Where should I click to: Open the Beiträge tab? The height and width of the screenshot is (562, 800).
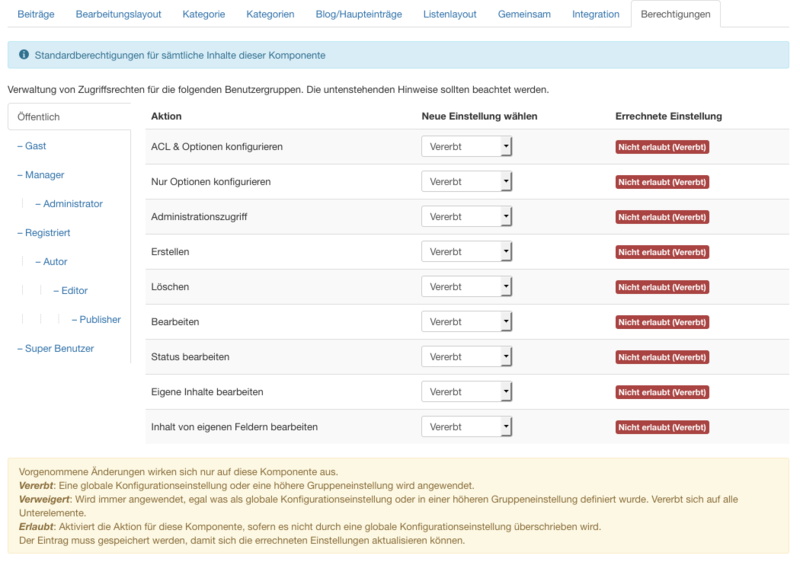[x=36, y=14]
